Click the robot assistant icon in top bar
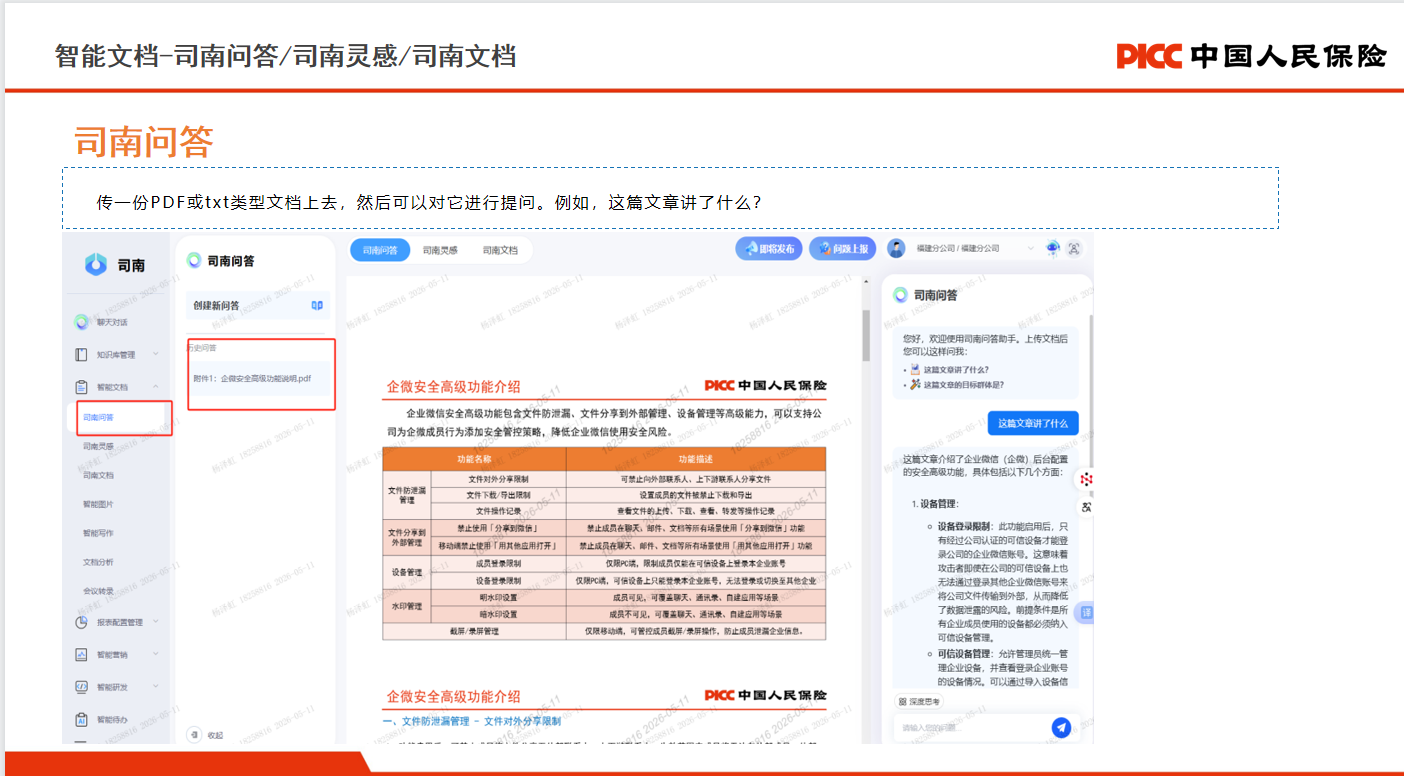Viewport: 1404px width, 776px height. (x=1053, y=249)
